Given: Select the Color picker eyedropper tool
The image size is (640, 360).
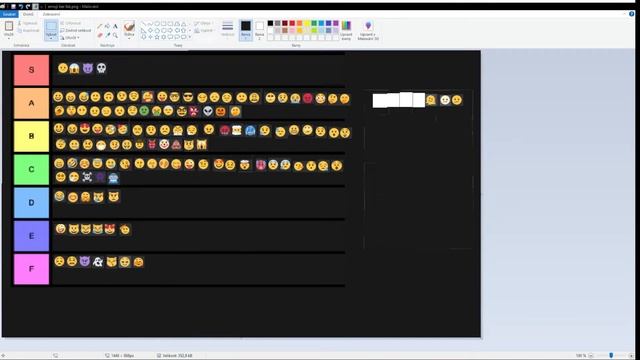Looking at the screenshot, I should tap(107, 35).
